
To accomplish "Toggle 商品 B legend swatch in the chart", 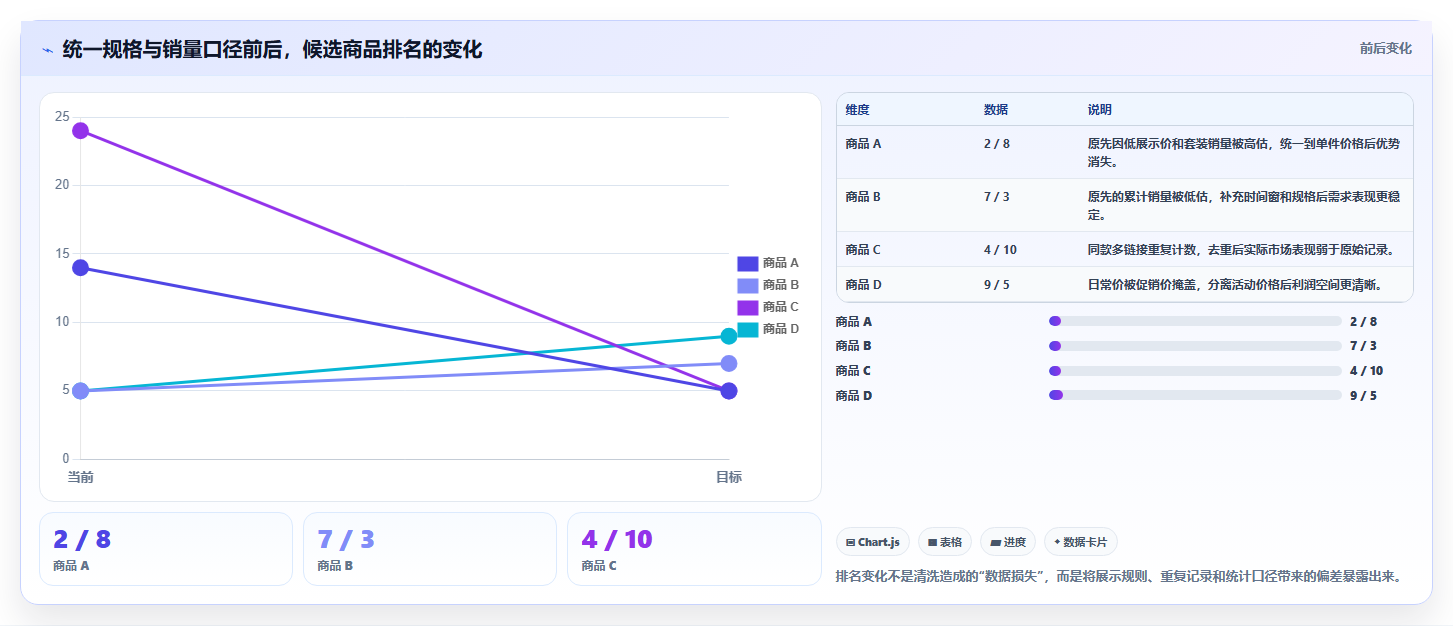I will pyautogui.click(x=748, y=285).
